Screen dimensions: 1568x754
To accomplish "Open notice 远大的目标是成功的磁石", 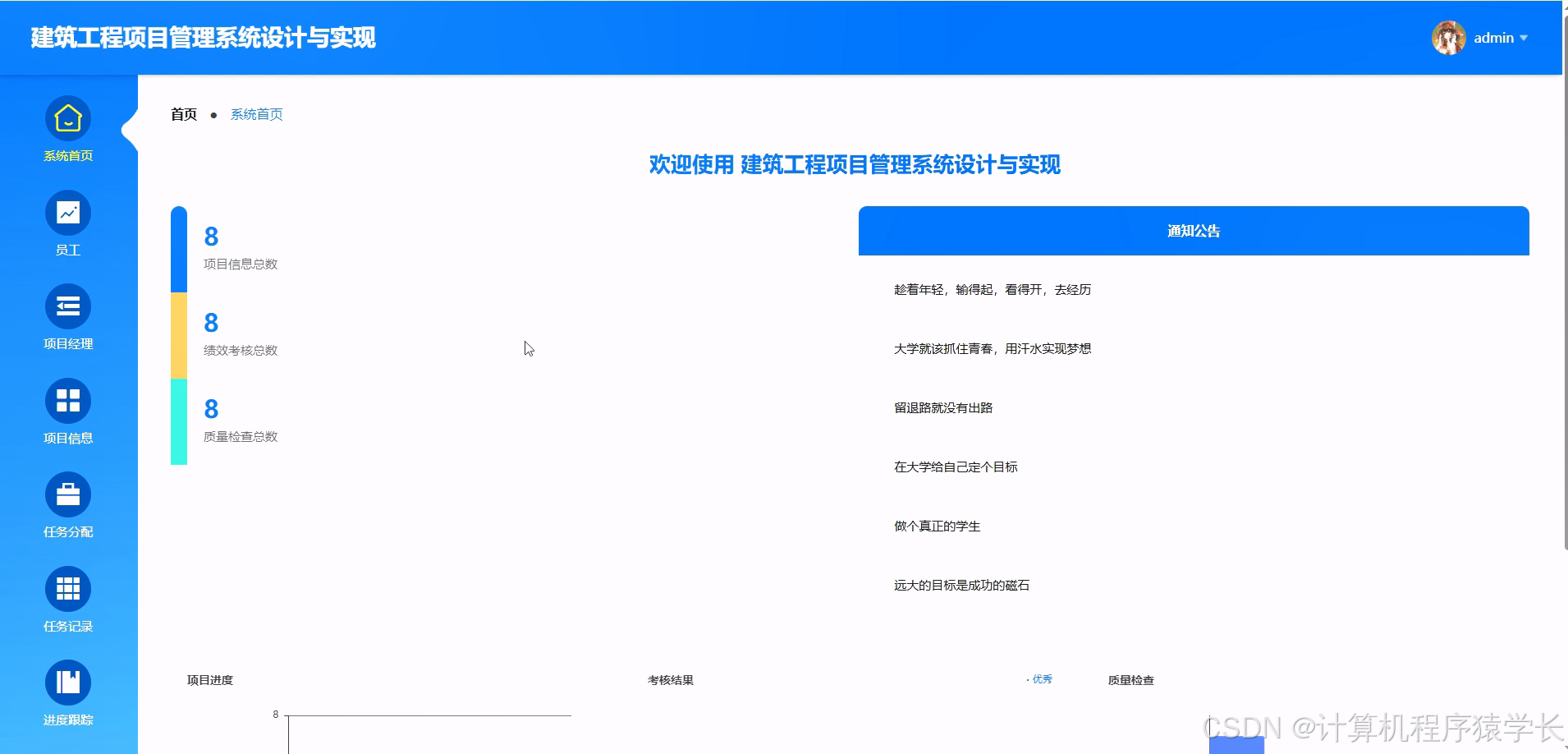I will (961, 586).
